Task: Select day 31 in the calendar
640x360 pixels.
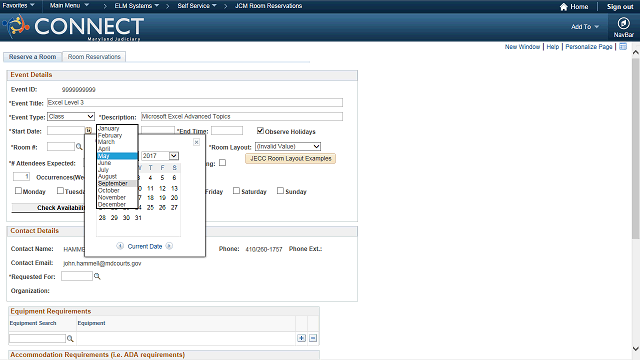Action: point(138,218)
